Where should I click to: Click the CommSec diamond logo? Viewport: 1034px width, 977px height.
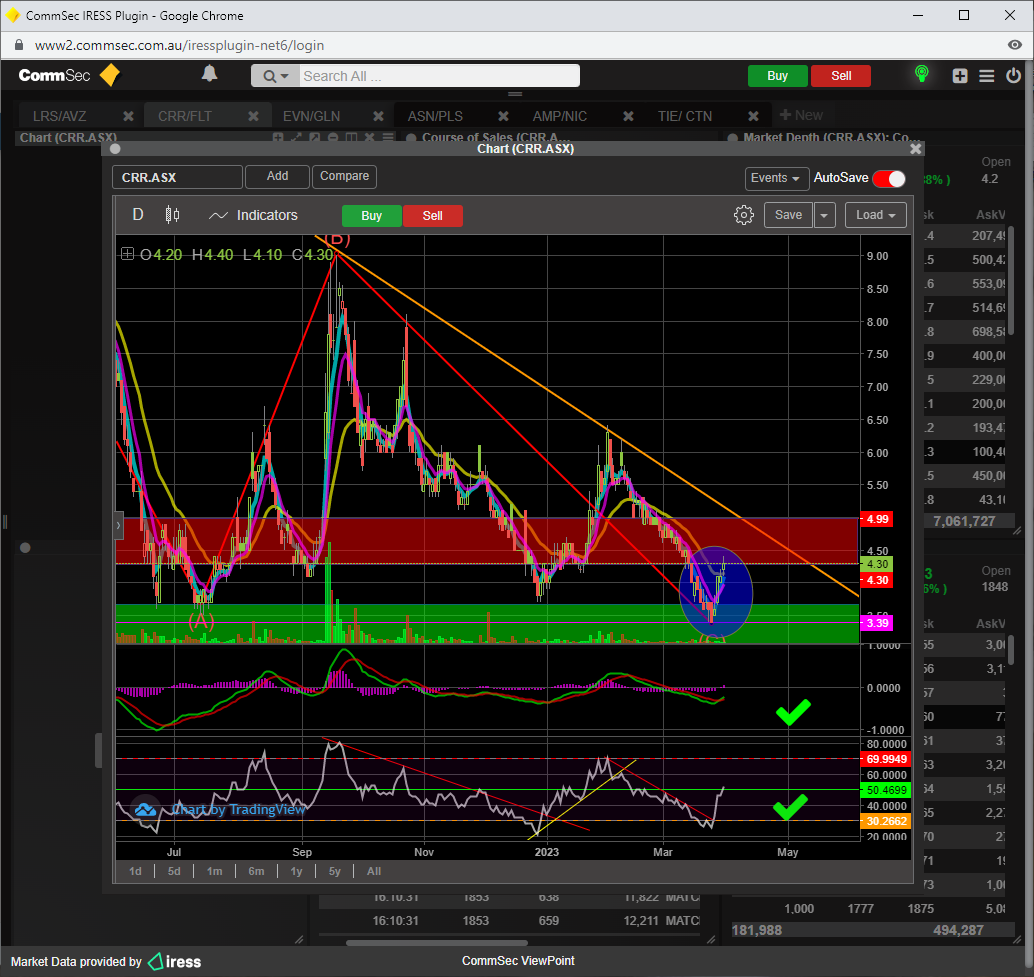(x=110, y=75)
